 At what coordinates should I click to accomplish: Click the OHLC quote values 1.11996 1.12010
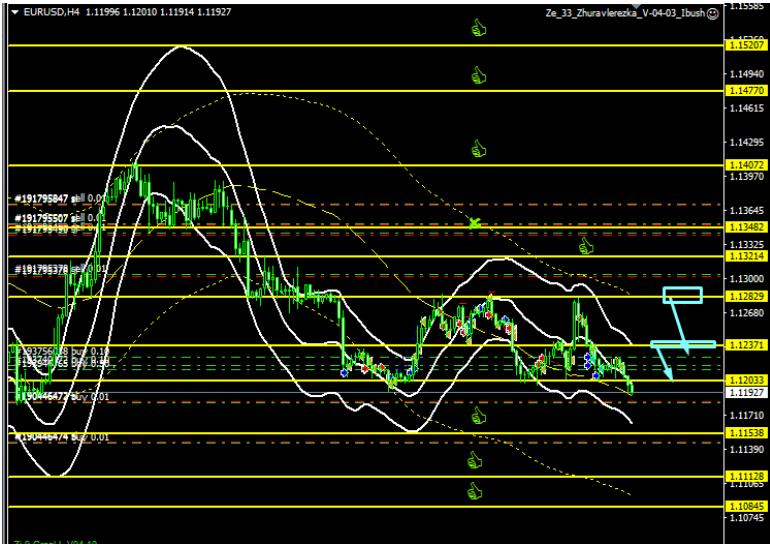121,12
